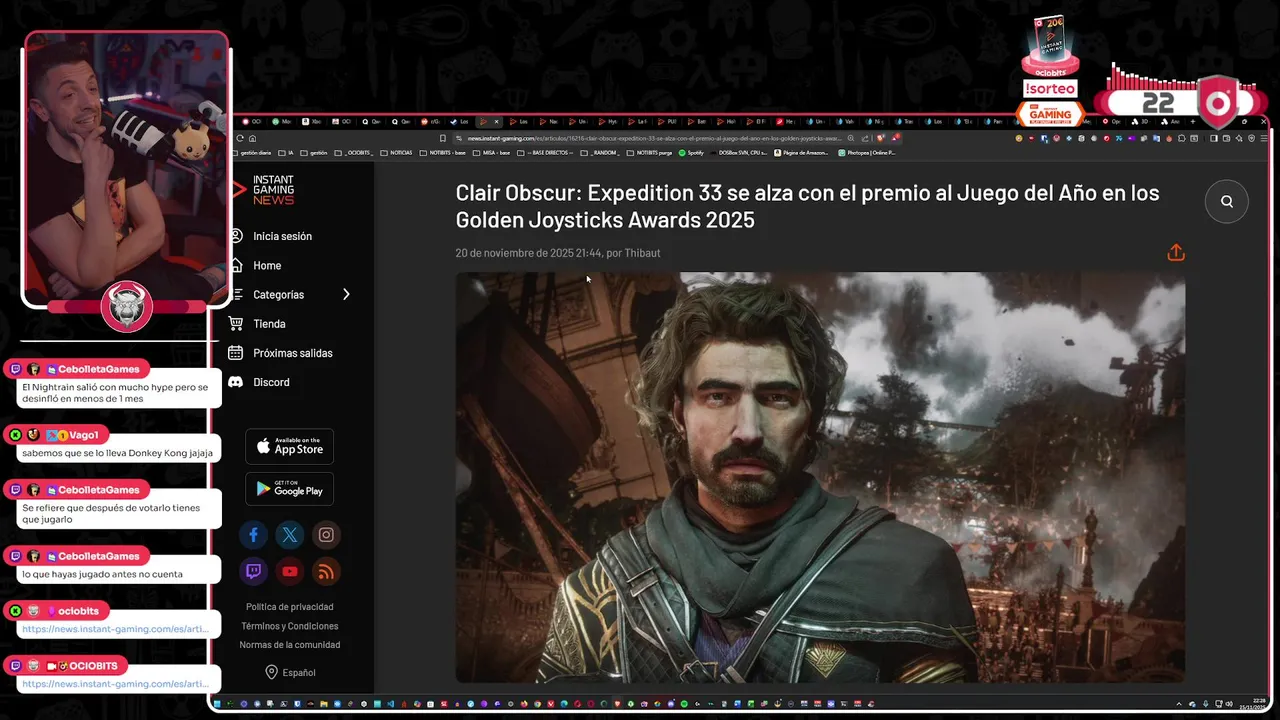Open Inicia sesión in sidebar
Image resolution: width=1280 pixels, height=720 pixels.
point(282,236)
